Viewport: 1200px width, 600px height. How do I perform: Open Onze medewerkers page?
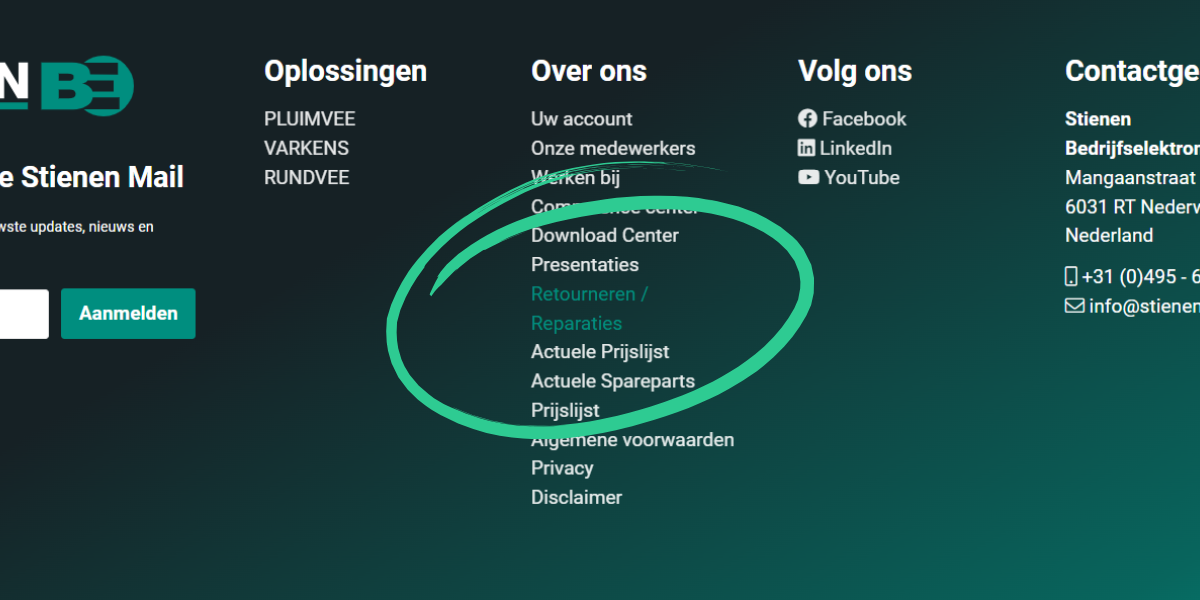pos(612,148)
